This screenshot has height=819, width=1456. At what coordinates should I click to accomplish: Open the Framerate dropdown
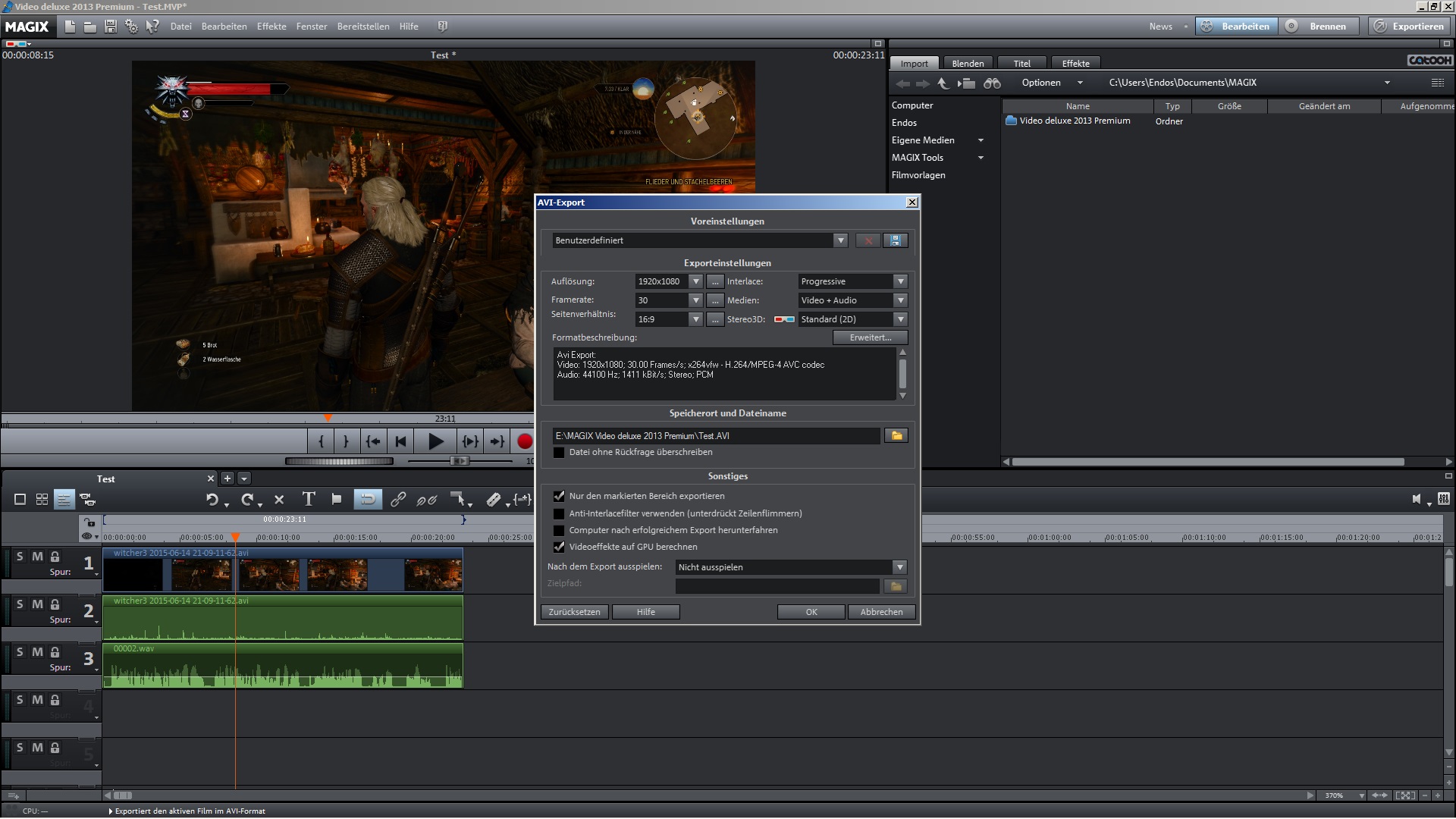point(695,300)
